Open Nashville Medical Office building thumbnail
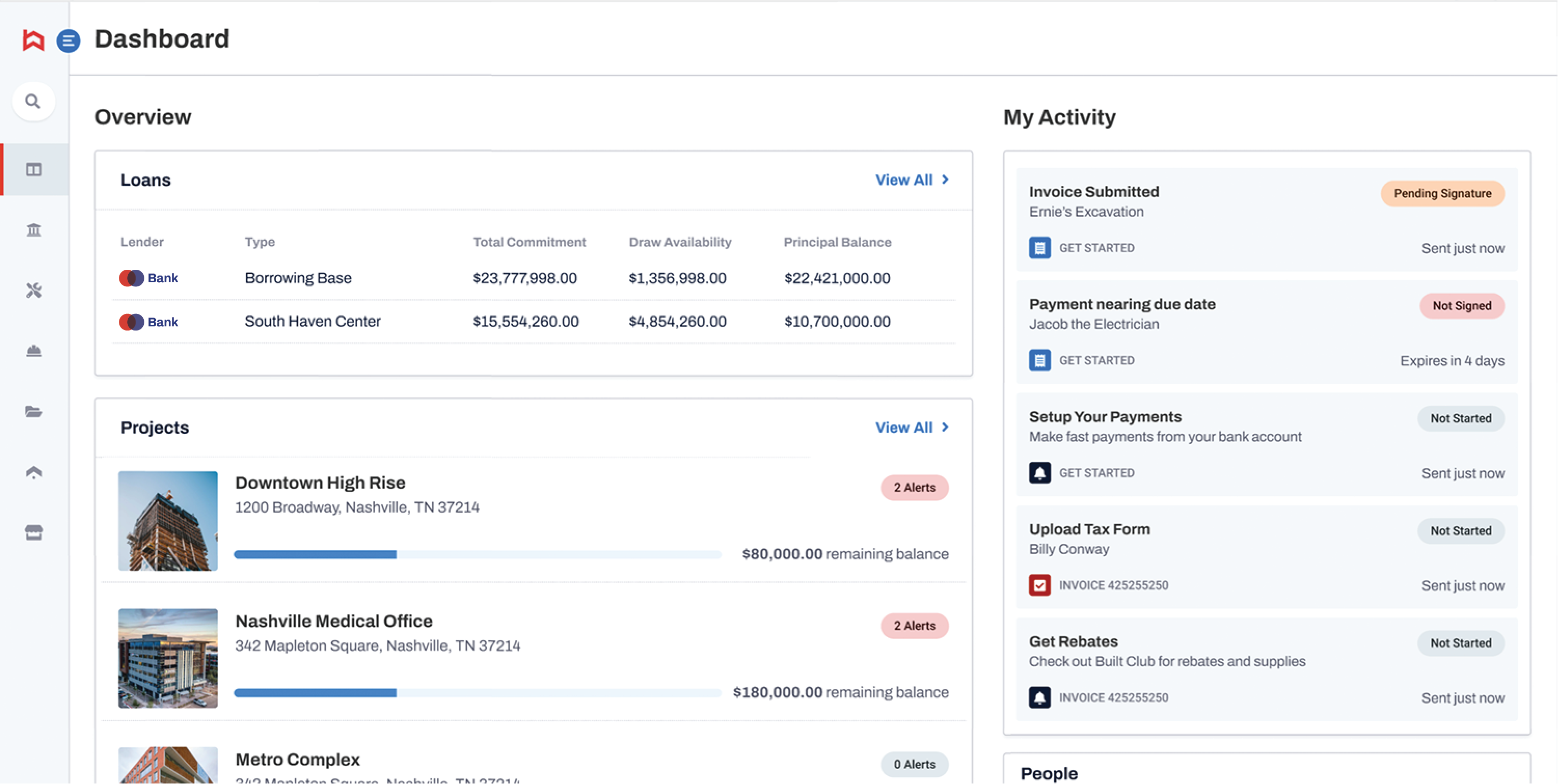1558x784 pixels. tap(168, 658)
